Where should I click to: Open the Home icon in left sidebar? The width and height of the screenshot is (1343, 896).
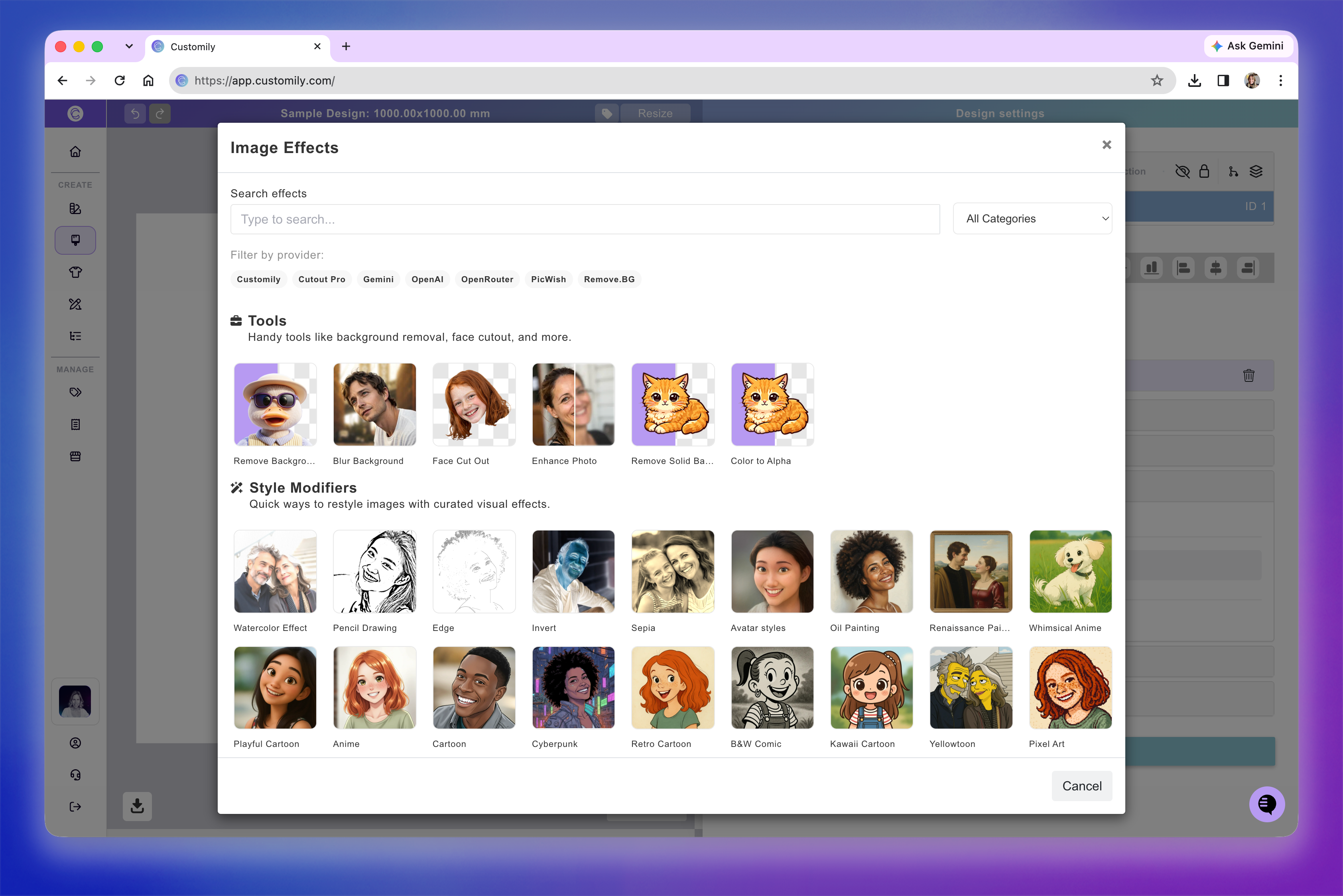75,151
